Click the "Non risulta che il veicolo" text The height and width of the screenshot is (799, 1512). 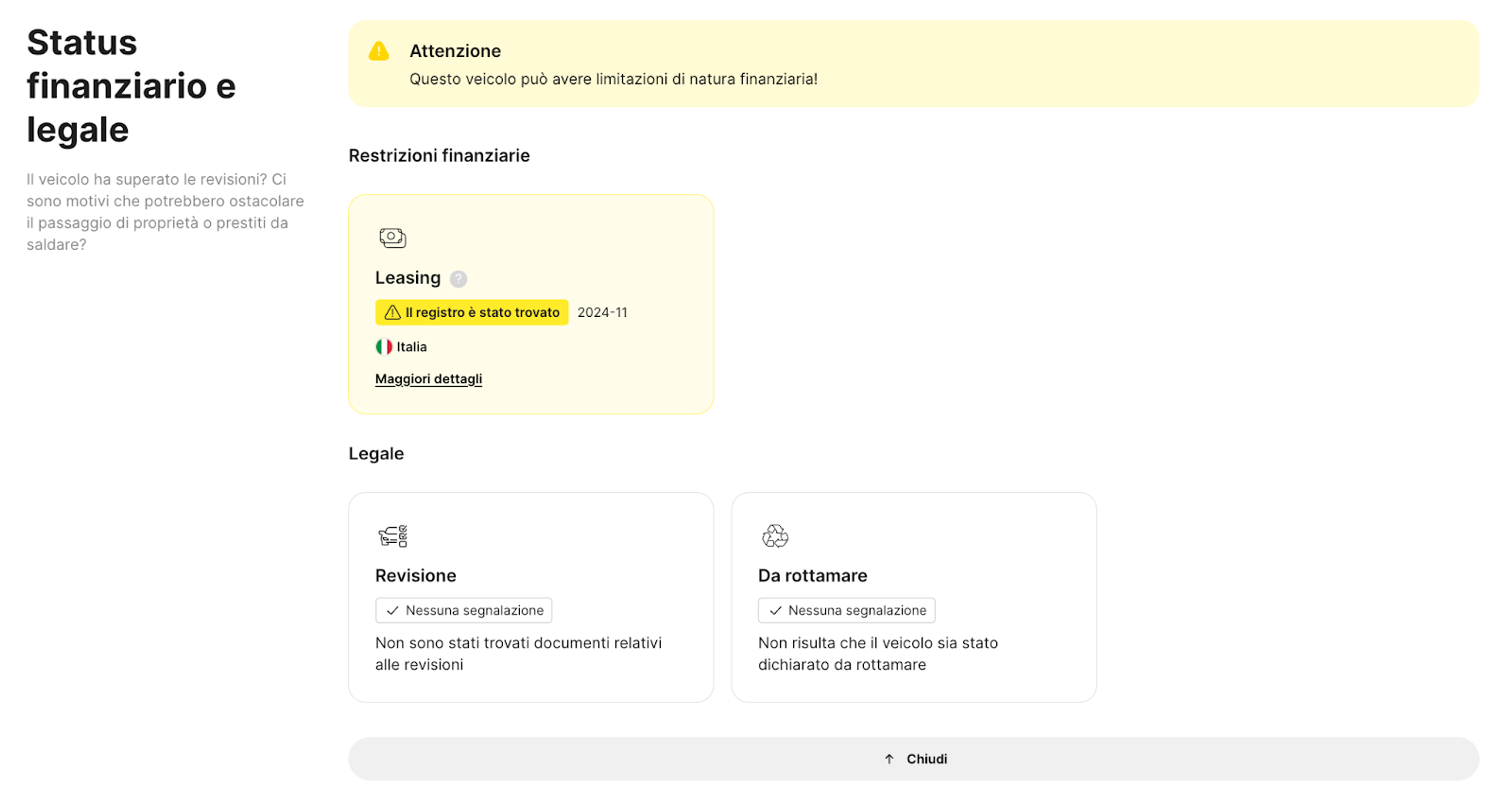pyautogui.click(x=878, y=653)
